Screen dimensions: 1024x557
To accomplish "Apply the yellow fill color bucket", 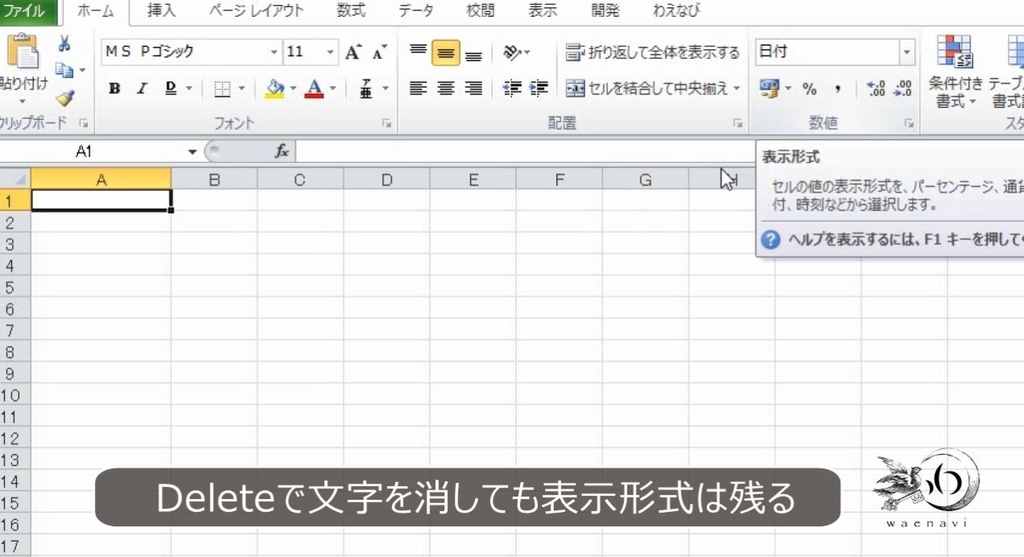I will (275, 89).
